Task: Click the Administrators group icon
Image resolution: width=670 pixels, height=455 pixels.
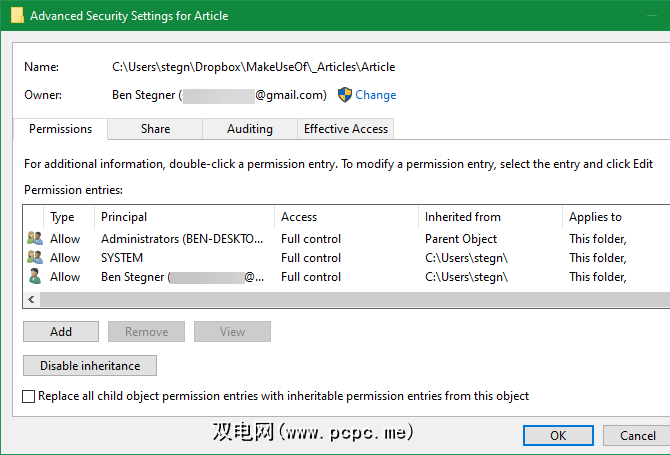Action: 35,239
